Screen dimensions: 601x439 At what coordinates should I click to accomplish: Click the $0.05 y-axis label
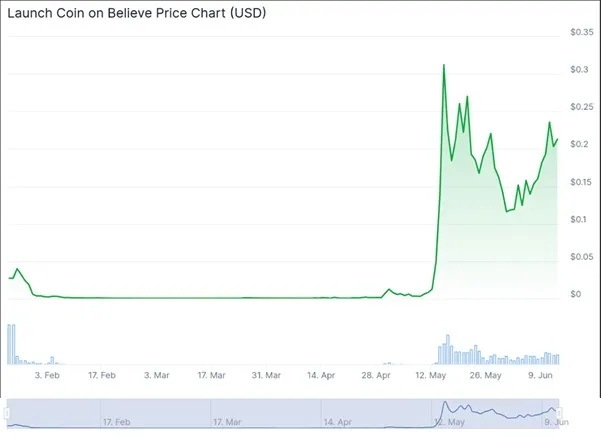pos(581,257)
